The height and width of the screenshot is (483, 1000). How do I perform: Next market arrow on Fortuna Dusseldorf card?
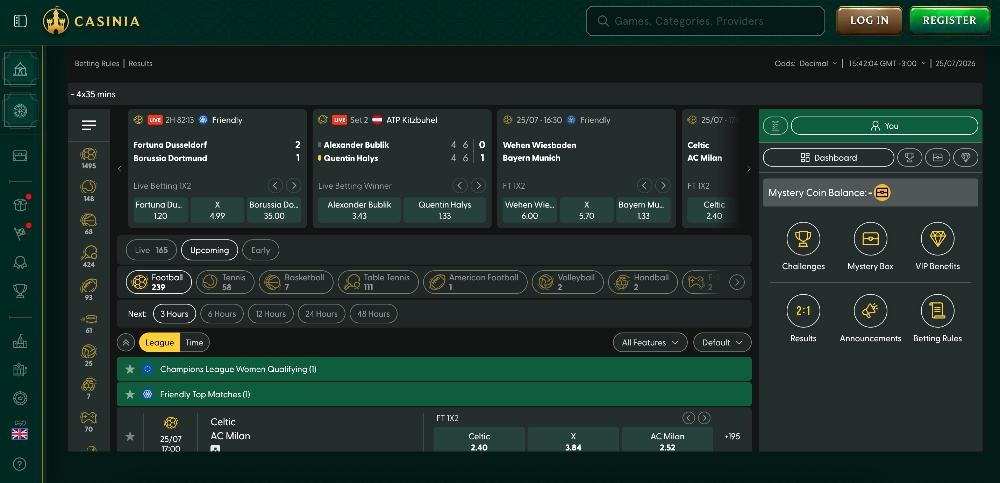click(x=293, y=186)
